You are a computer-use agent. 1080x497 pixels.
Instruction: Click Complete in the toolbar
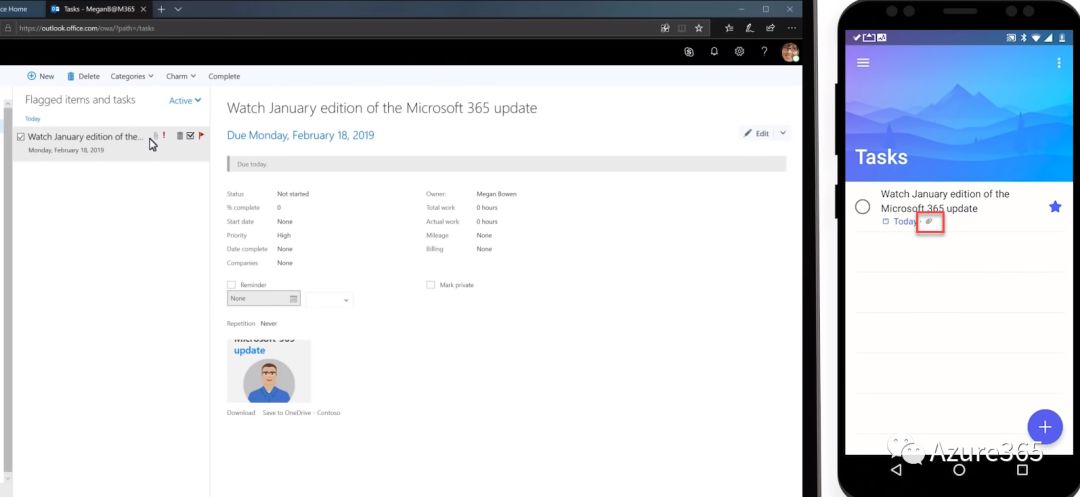pyautogui.click(x=224, y=76)
